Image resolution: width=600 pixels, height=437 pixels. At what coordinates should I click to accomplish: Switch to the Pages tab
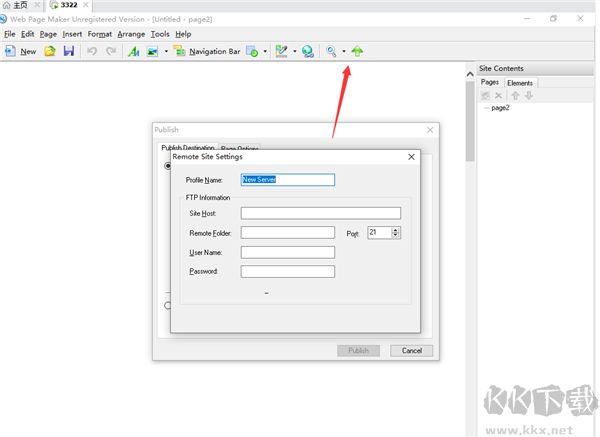(x=489, y=82)
